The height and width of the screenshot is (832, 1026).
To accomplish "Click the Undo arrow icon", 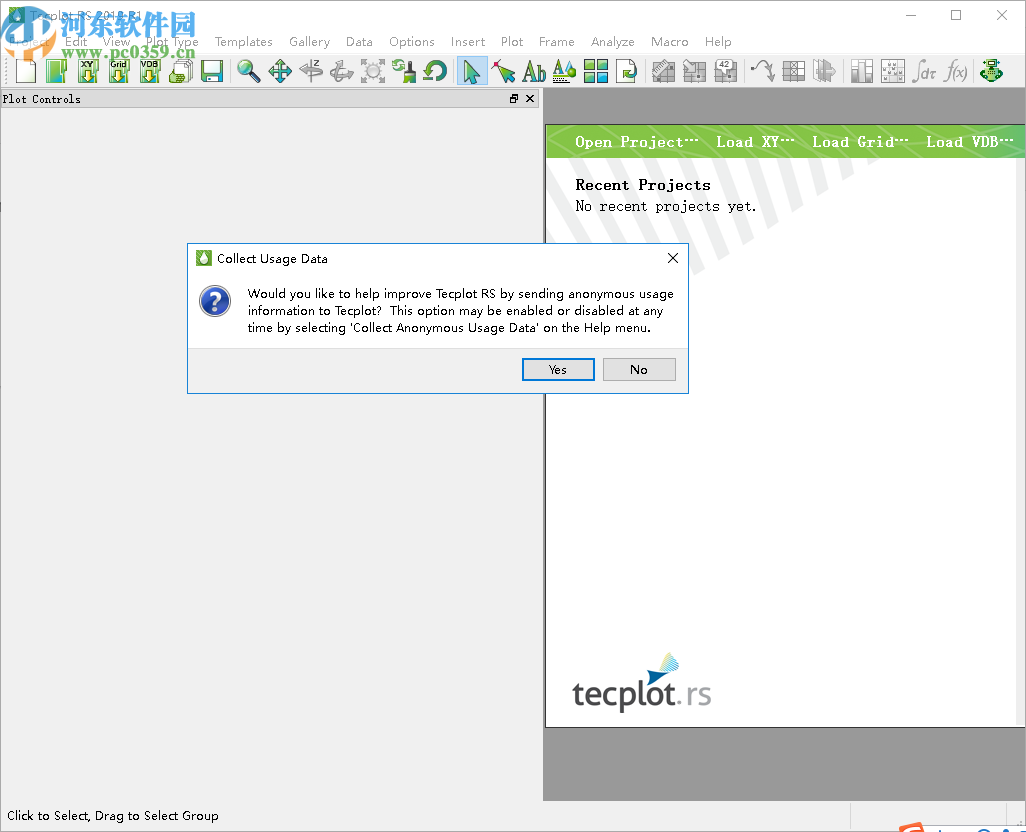I will [x=434, y=70].
